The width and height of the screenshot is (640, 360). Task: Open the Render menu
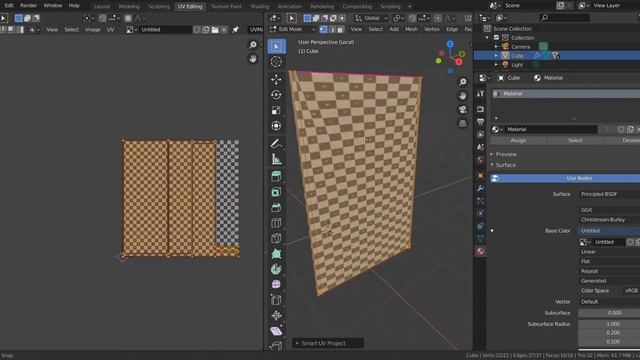point(29,6)
